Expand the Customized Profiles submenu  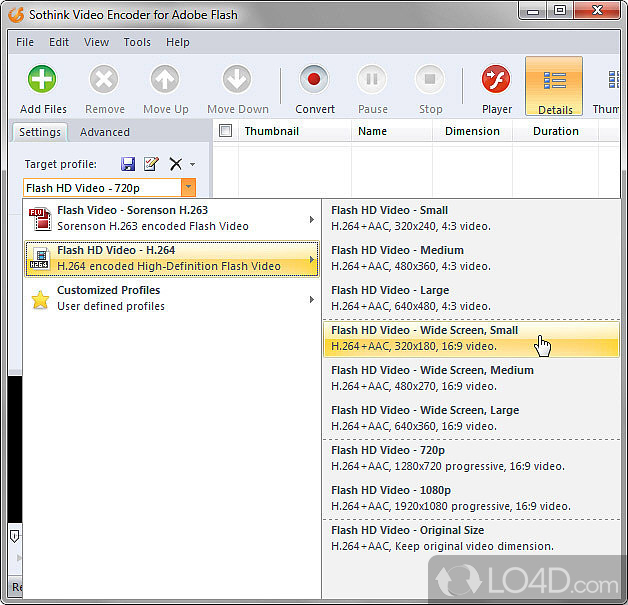[171, 298]
